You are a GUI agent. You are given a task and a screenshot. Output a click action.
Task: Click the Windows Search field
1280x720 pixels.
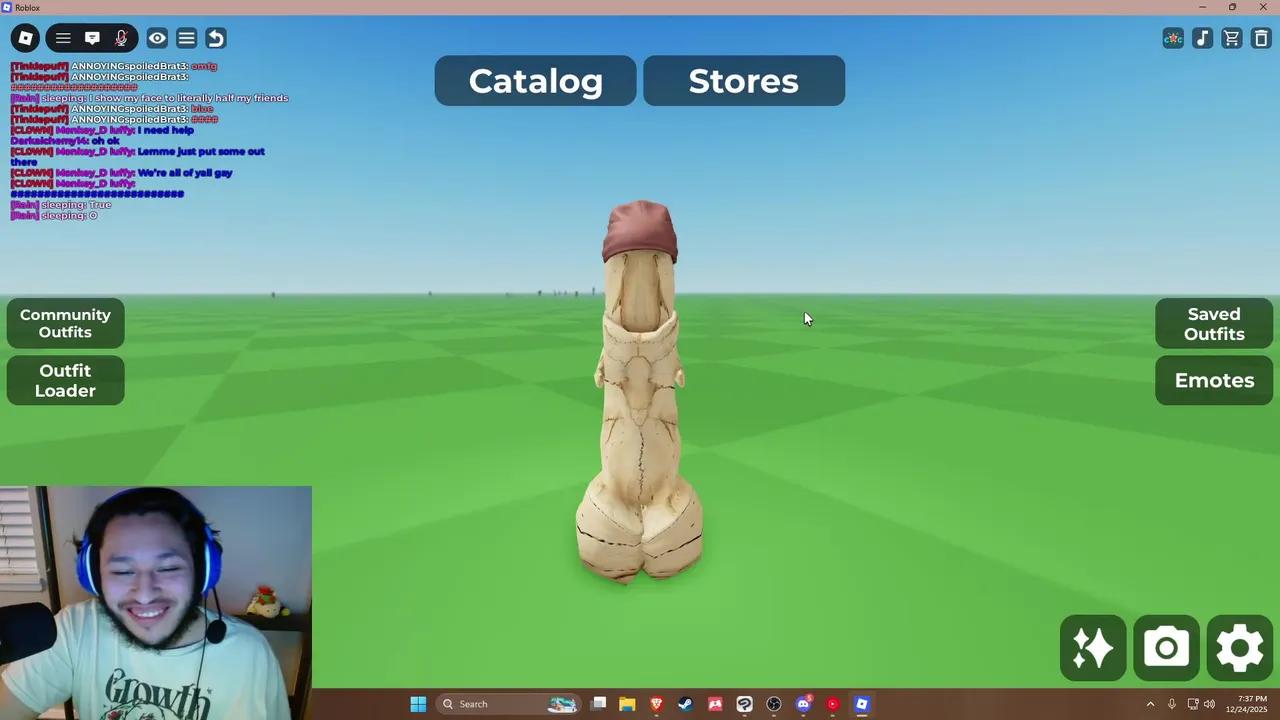tap(490, 703)
